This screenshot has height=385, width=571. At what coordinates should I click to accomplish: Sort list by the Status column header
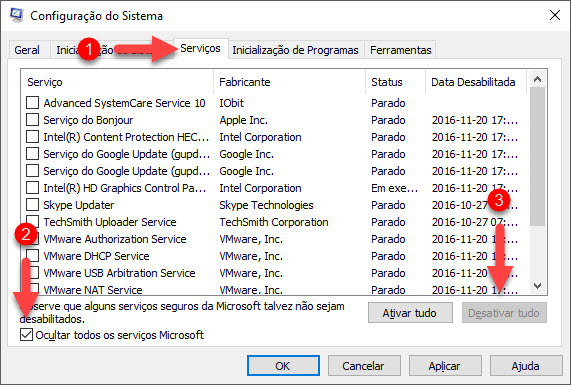coord(395,82)
